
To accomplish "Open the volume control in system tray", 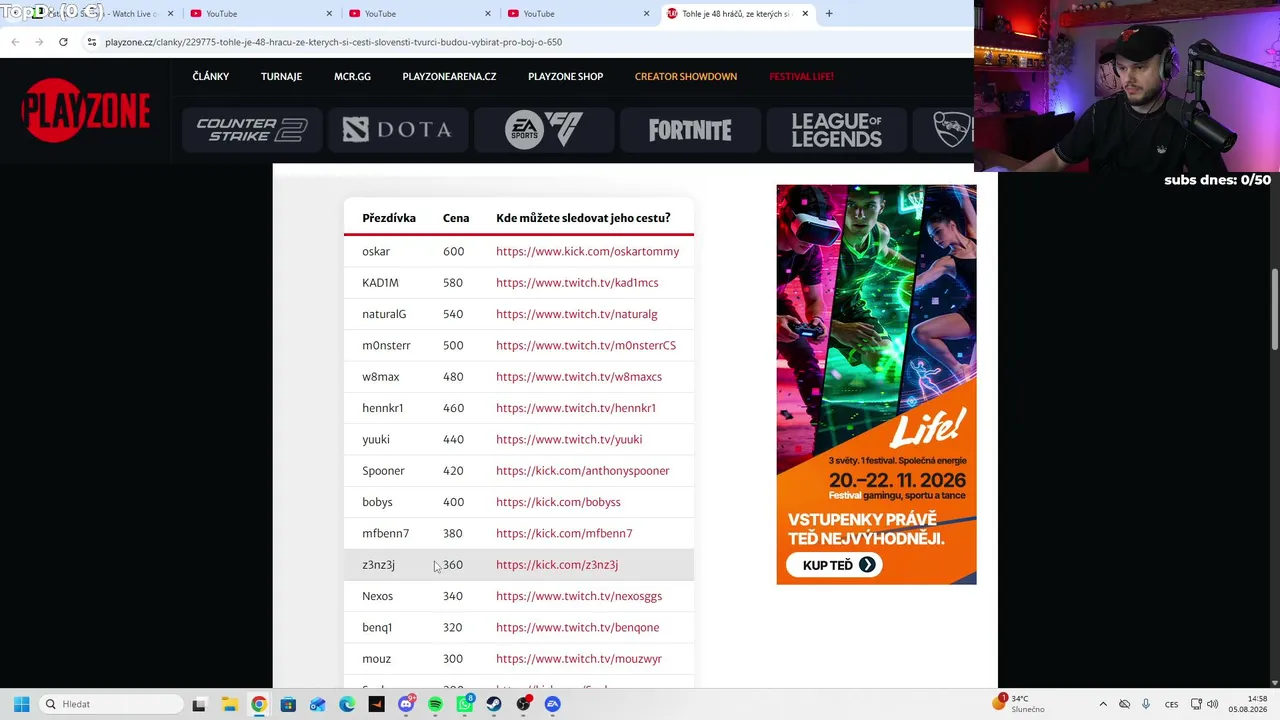I will (1213, 704).
